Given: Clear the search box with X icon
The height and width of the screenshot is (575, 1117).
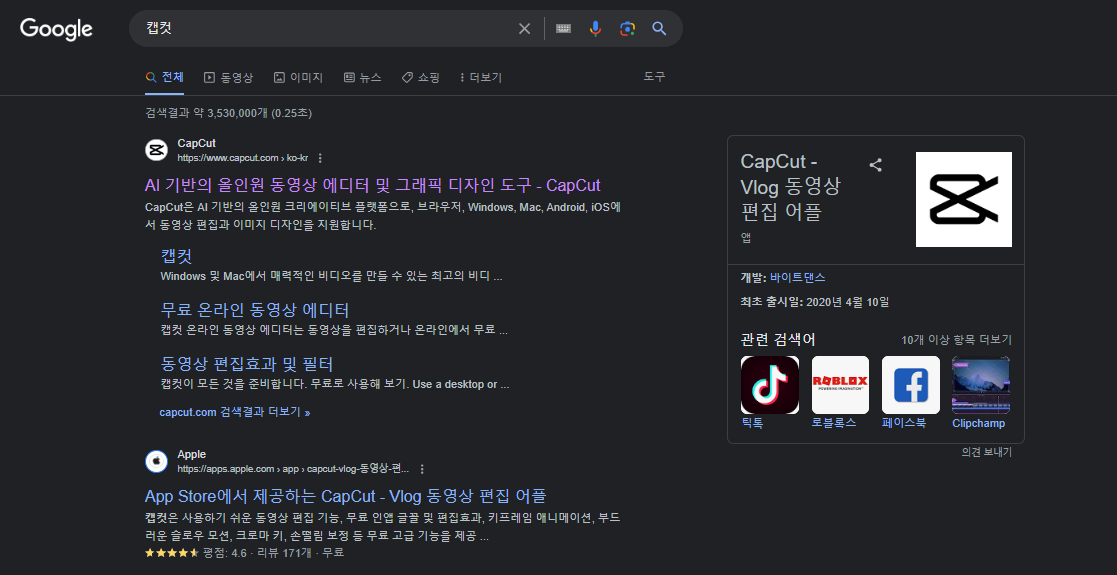Looking at the screenshot, I should (x=524, y=29).
